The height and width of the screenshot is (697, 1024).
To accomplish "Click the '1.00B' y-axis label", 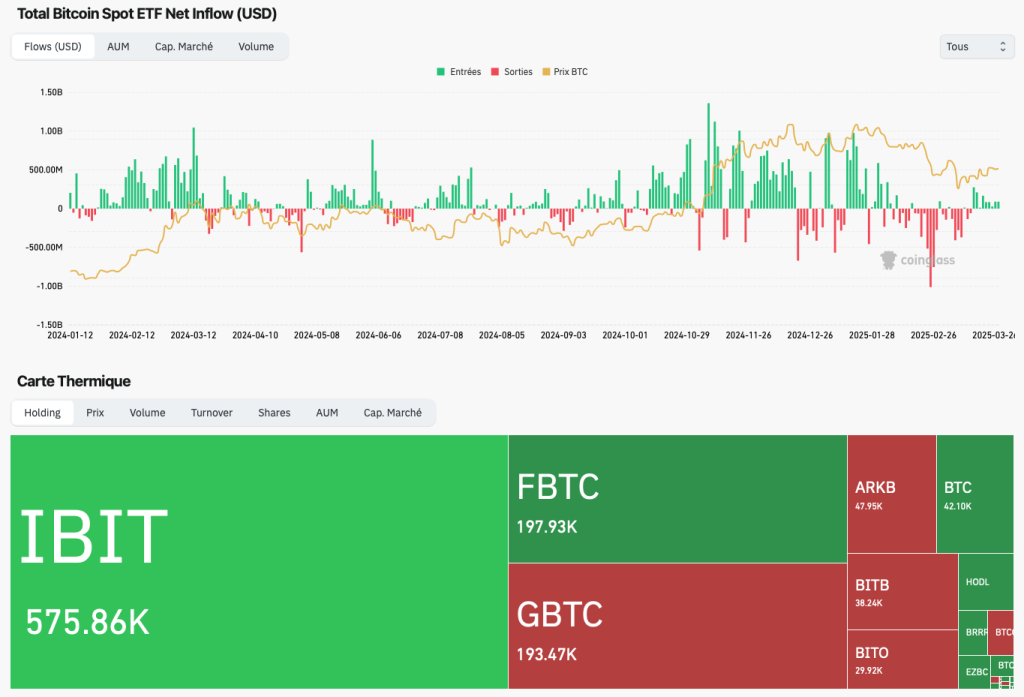I will pyautogui.click(x=52, y=131).
